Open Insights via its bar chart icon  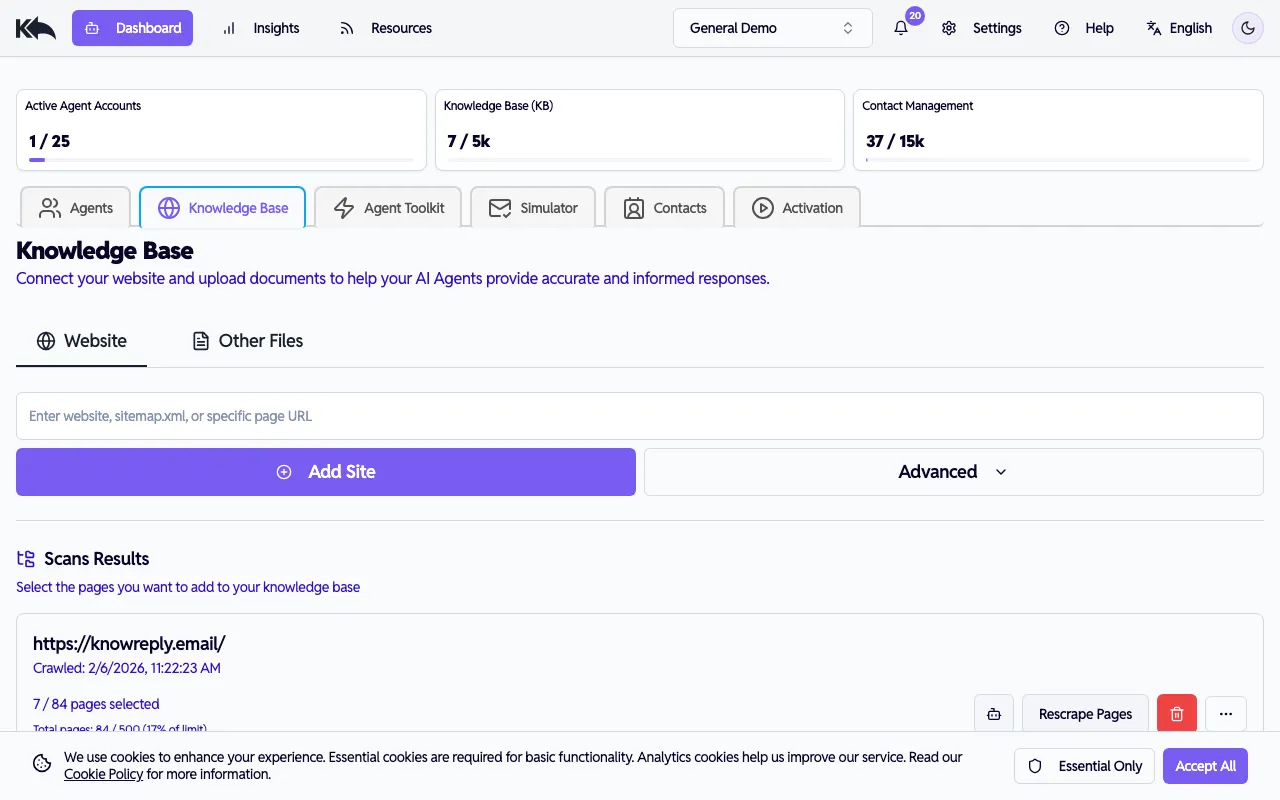click(230, 28)
